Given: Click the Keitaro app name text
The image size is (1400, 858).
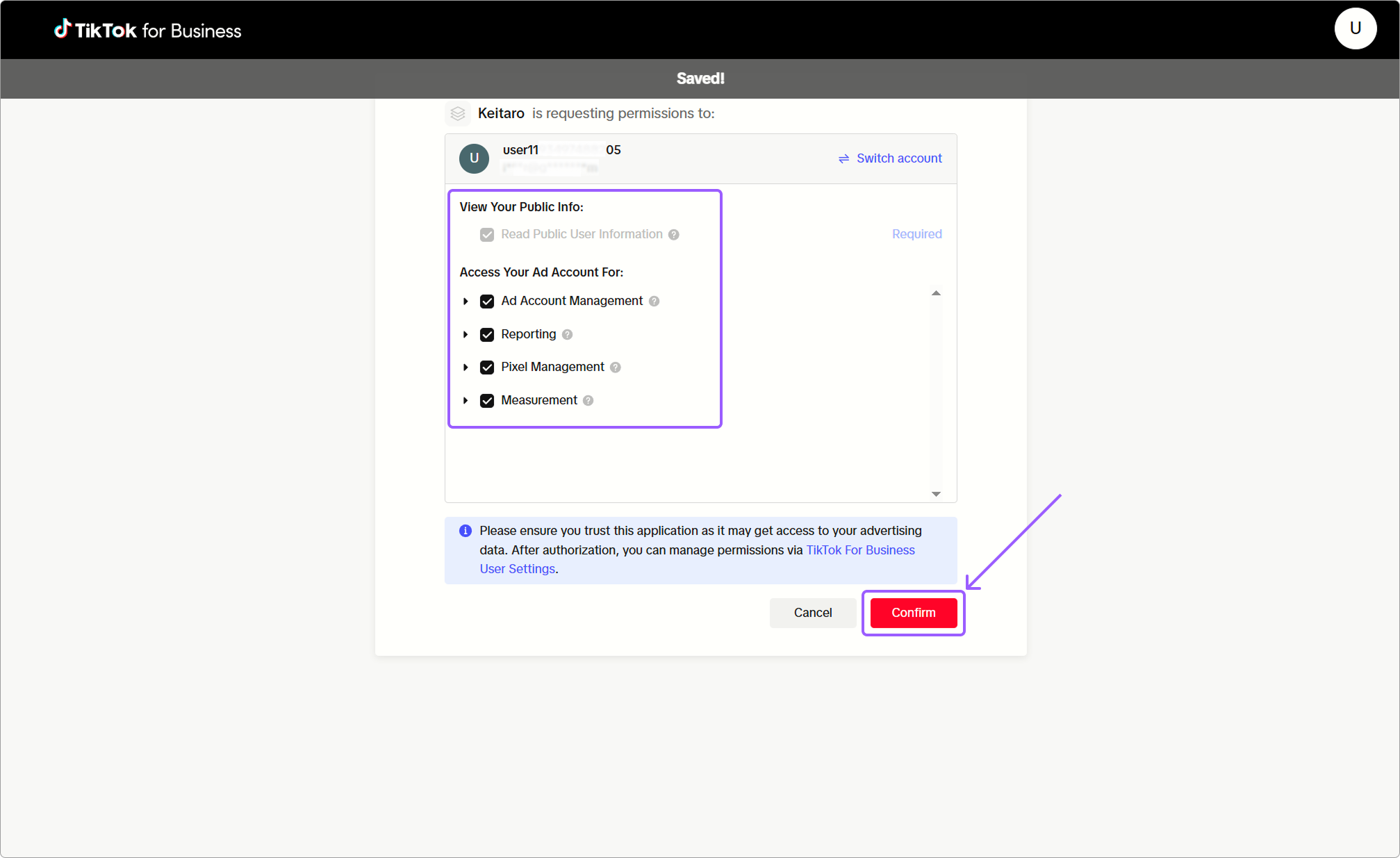Looking at the screenshot, I should tap(501, 113).
